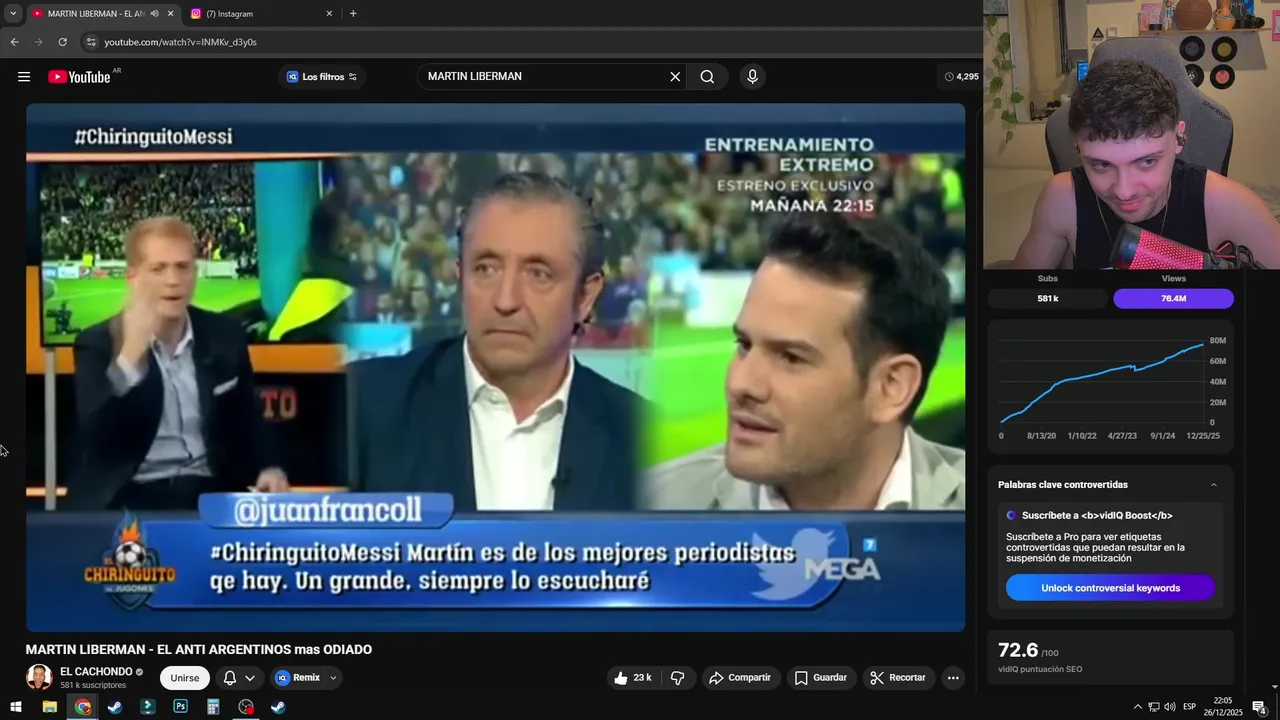Expand the Remix dropdown chevron
Viewport: 1280px width, 720px height.
pyautogui.click(x=333, y=678)
